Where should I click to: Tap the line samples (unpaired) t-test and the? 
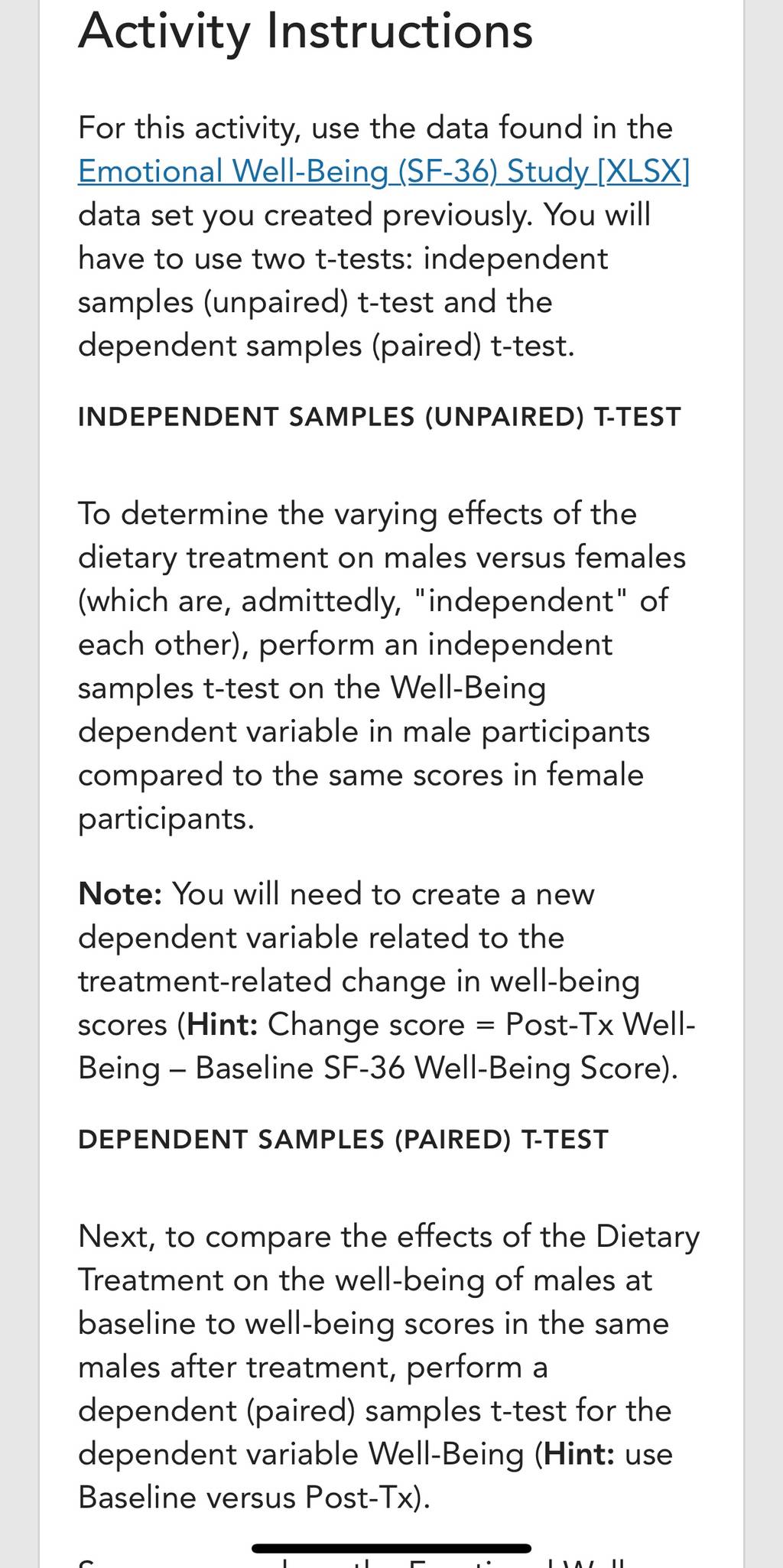tap(315, 302)
